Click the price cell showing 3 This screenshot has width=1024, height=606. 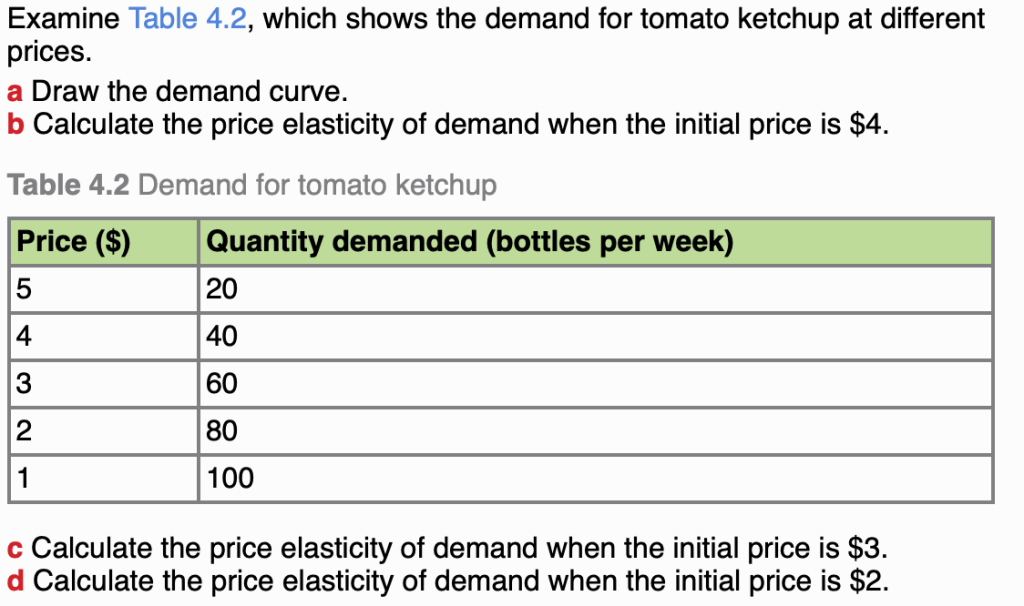tap(25, 384)
